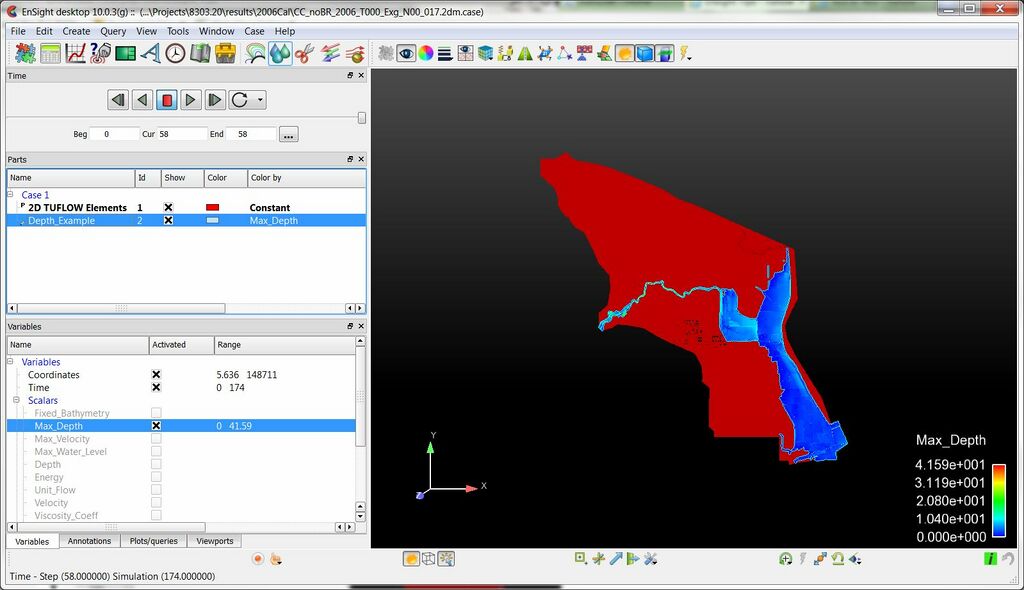
Task: Collapse the Scalars group in Variables
Action: point(17,401)
